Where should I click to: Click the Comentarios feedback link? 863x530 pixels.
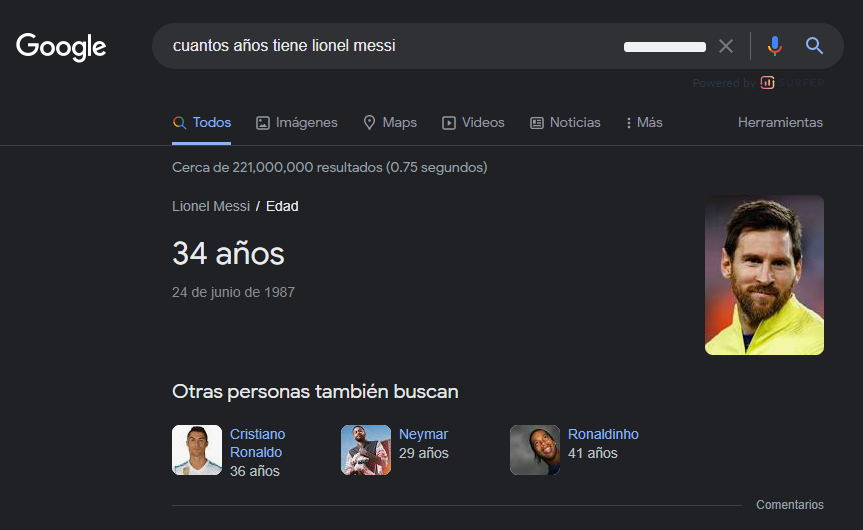click(790, 505)
